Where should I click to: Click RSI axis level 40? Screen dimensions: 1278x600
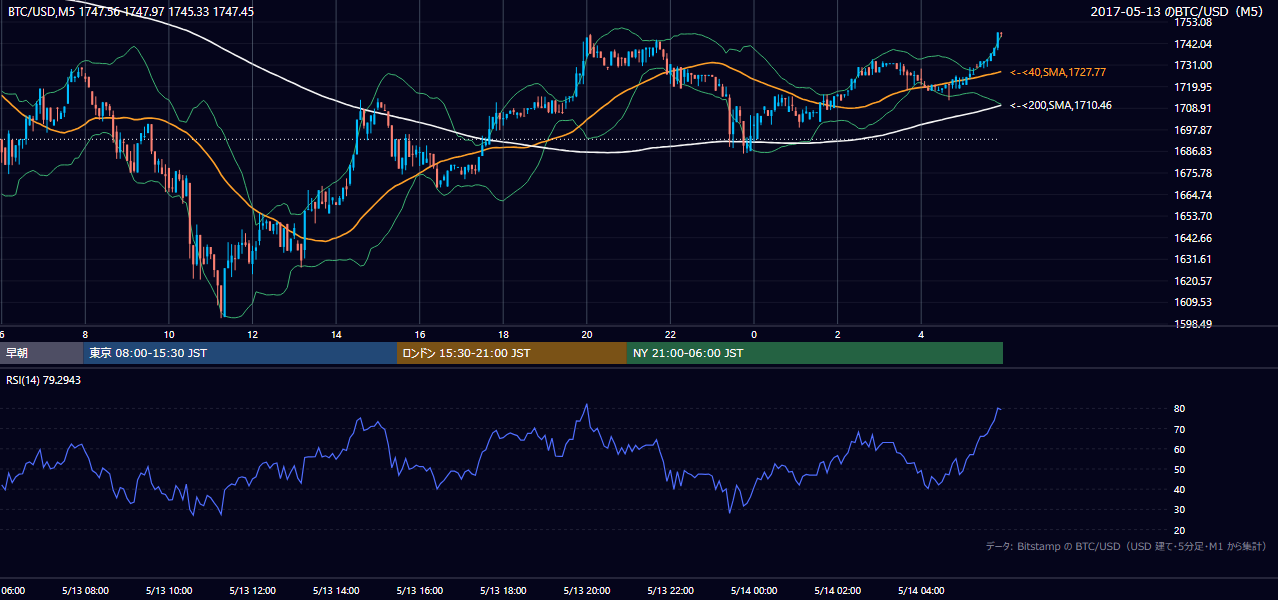(1180, 489)
